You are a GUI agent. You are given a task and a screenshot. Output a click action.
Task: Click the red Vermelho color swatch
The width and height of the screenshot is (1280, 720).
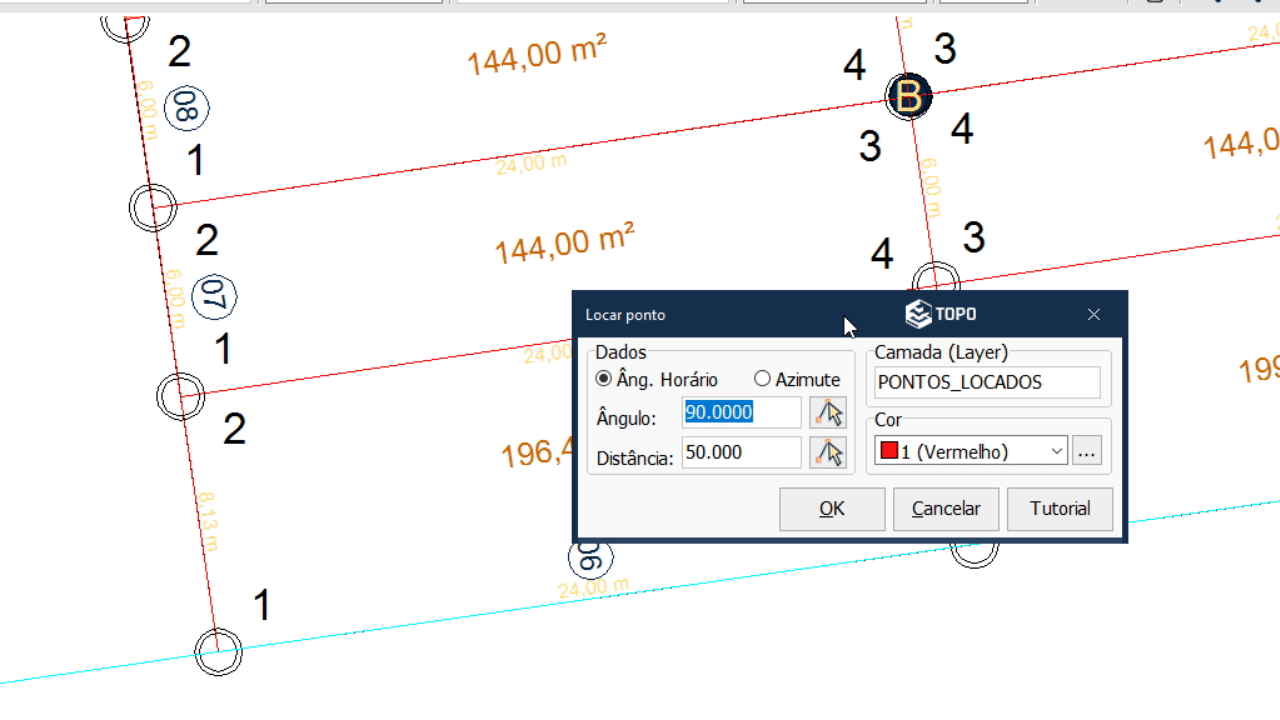point(889,452)
